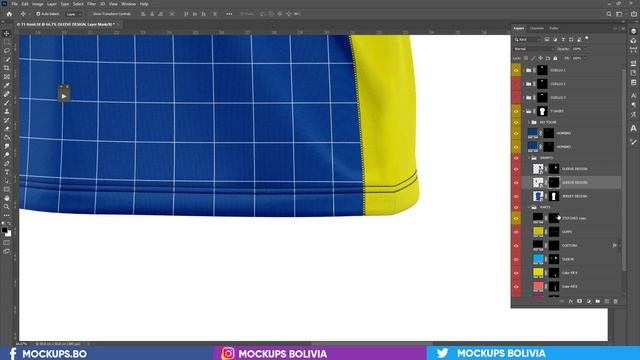Viewport: 640px width, 360px height.
Task: Open more options three dots in options bar
Action: click(229, 14)
